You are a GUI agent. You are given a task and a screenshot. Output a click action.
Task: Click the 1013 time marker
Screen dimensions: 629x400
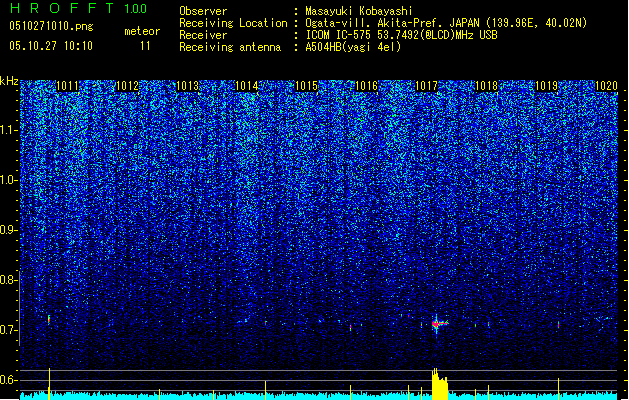tap(187, 86)
